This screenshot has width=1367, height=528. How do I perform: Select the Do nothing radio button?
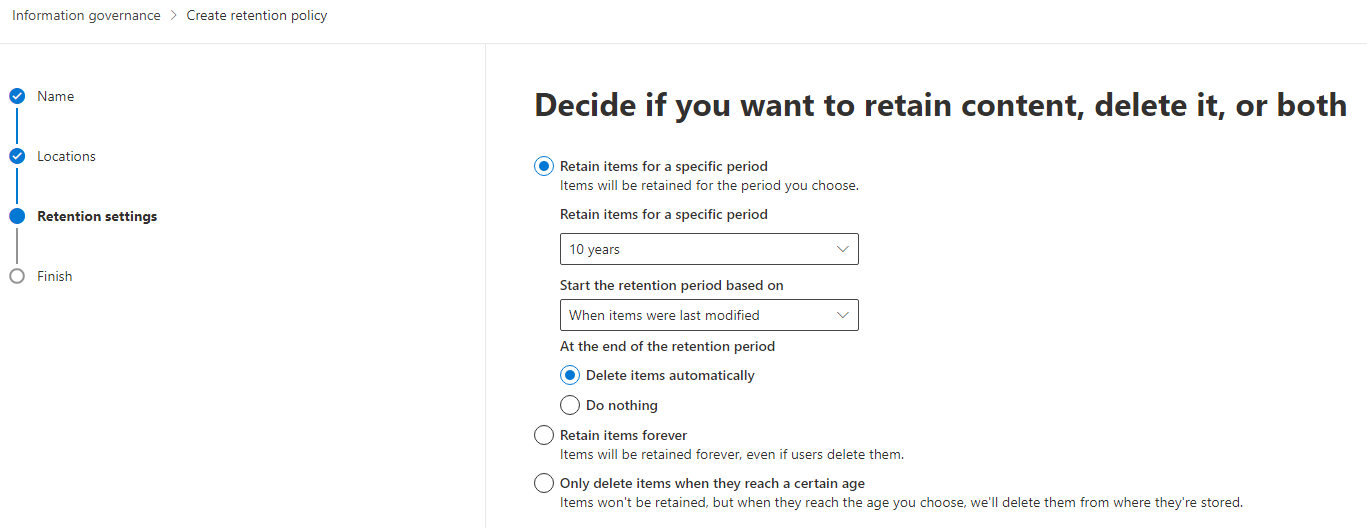tap(570, 405)
